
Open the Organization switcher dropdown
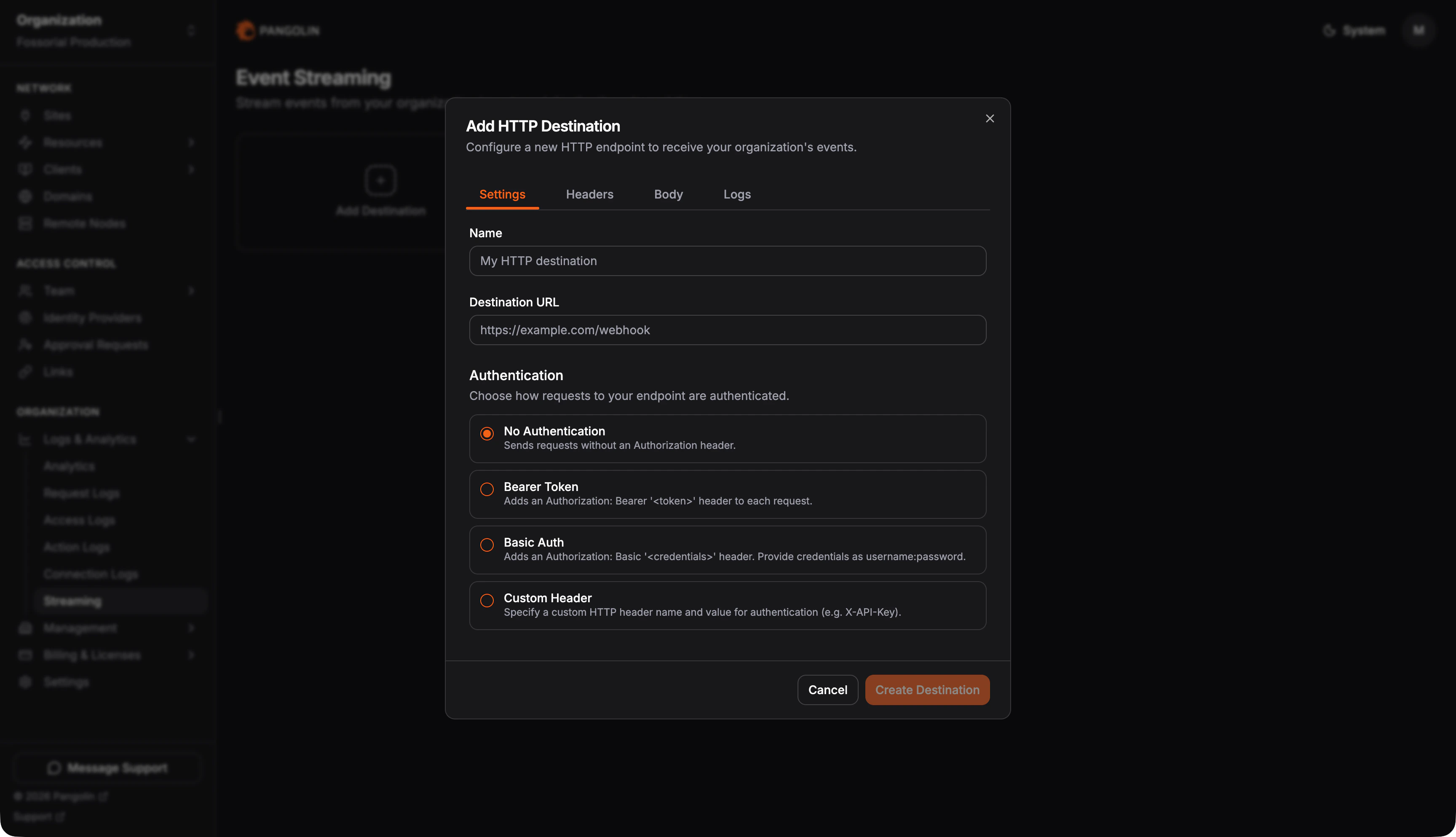[191, 30]
